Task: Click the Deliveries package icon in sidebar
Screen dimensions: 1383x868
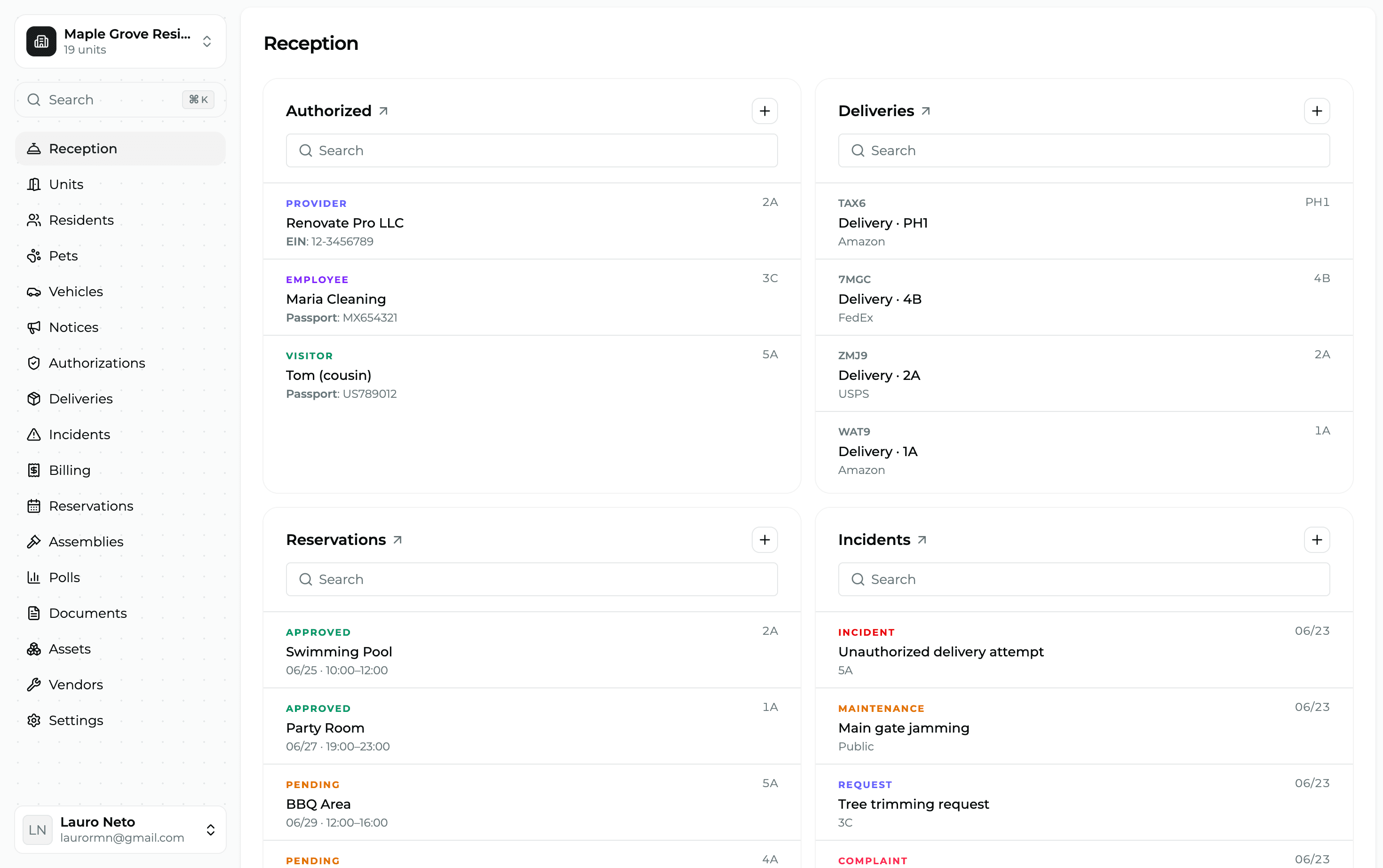Action: pyautogui.click(x=34, y=398)
